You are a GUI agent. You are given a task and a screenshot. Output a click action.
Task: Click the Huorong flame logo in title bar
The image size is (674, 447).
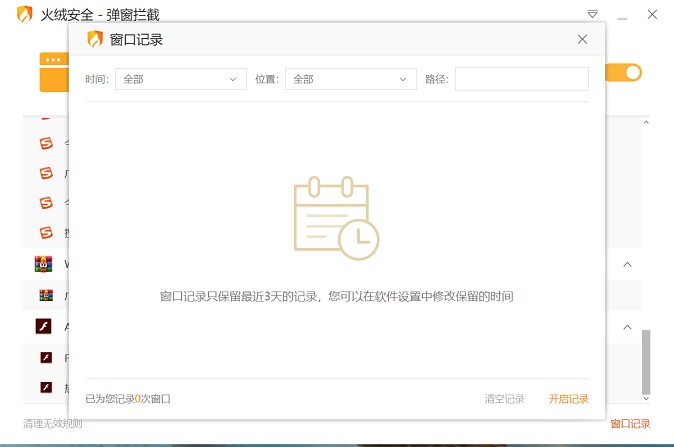click(24, 15)
